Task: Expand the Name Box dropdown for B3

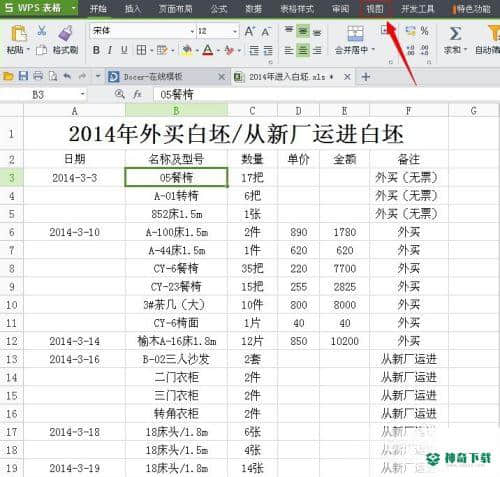Action: [82, 94]
